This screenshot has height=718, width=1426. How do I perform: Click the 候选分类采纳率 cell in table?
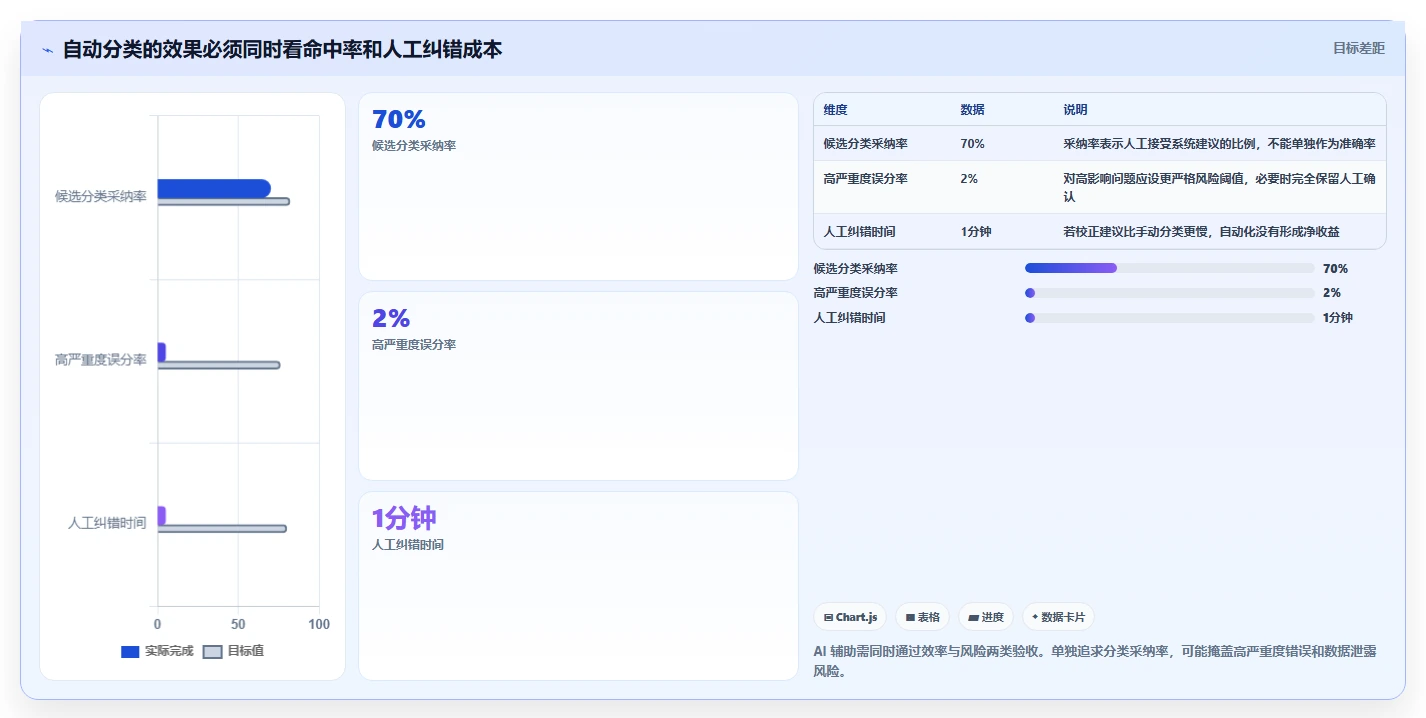tap(865, 144)
